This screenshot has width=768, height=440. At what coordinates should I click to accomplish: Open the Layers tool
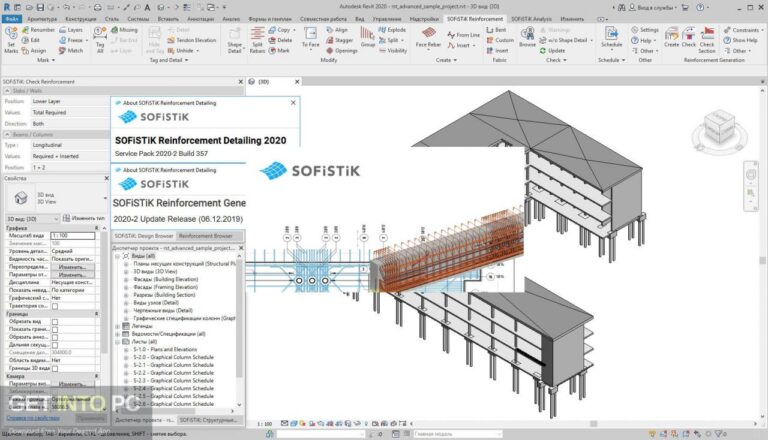pyautogui.click(x=71, y=30)
